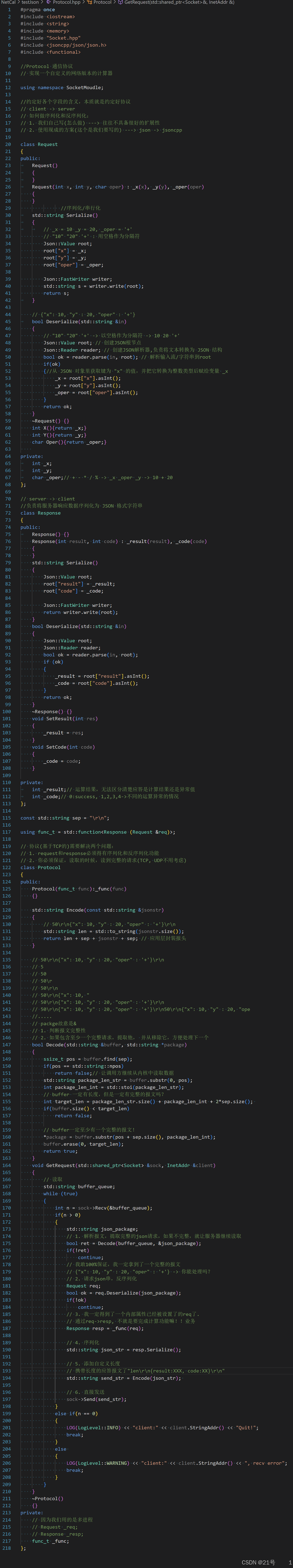The image size is (293, 1568).
Task: Select the Protocol.hpp breadcrumb item
Action: (67, 2)
